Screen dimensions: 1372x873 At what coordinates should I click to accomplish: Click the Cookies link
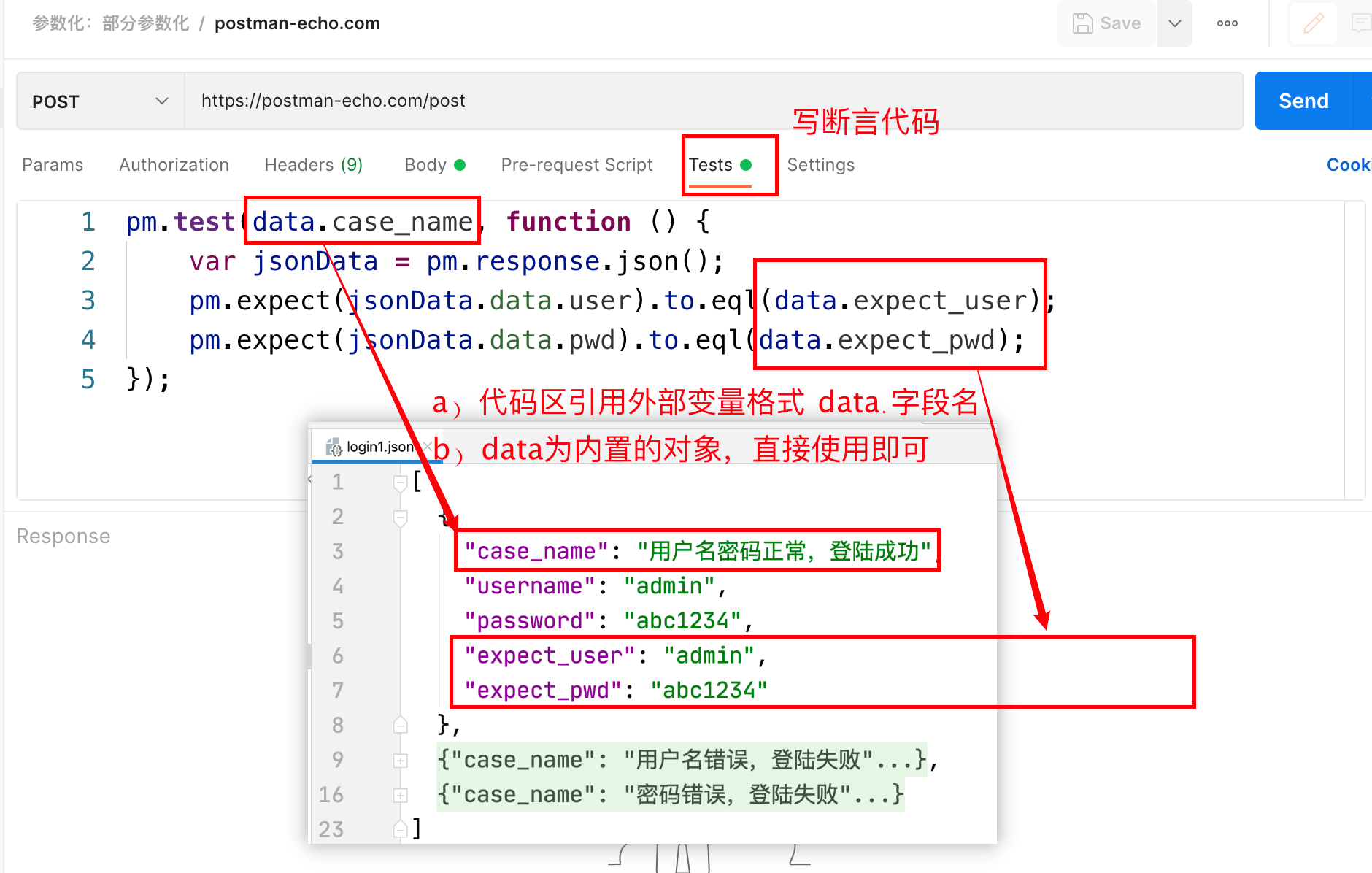click(1348, 165)
